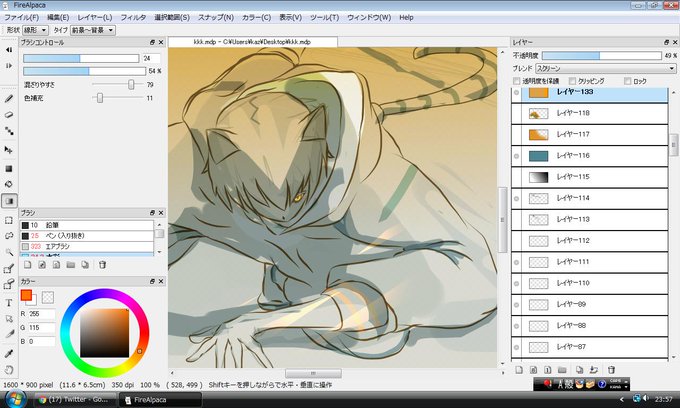Image resolution: width=680 pixels, height=408 pixels.
Task: Float the カラー panel with its undock icon
Action: coord(152,281)
